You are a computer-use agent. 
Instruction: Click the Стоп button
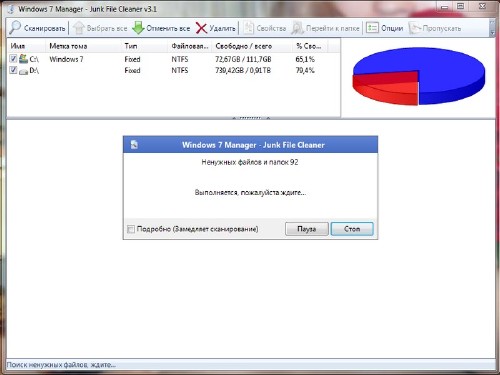pyautogui.click(x=352, y=229)
